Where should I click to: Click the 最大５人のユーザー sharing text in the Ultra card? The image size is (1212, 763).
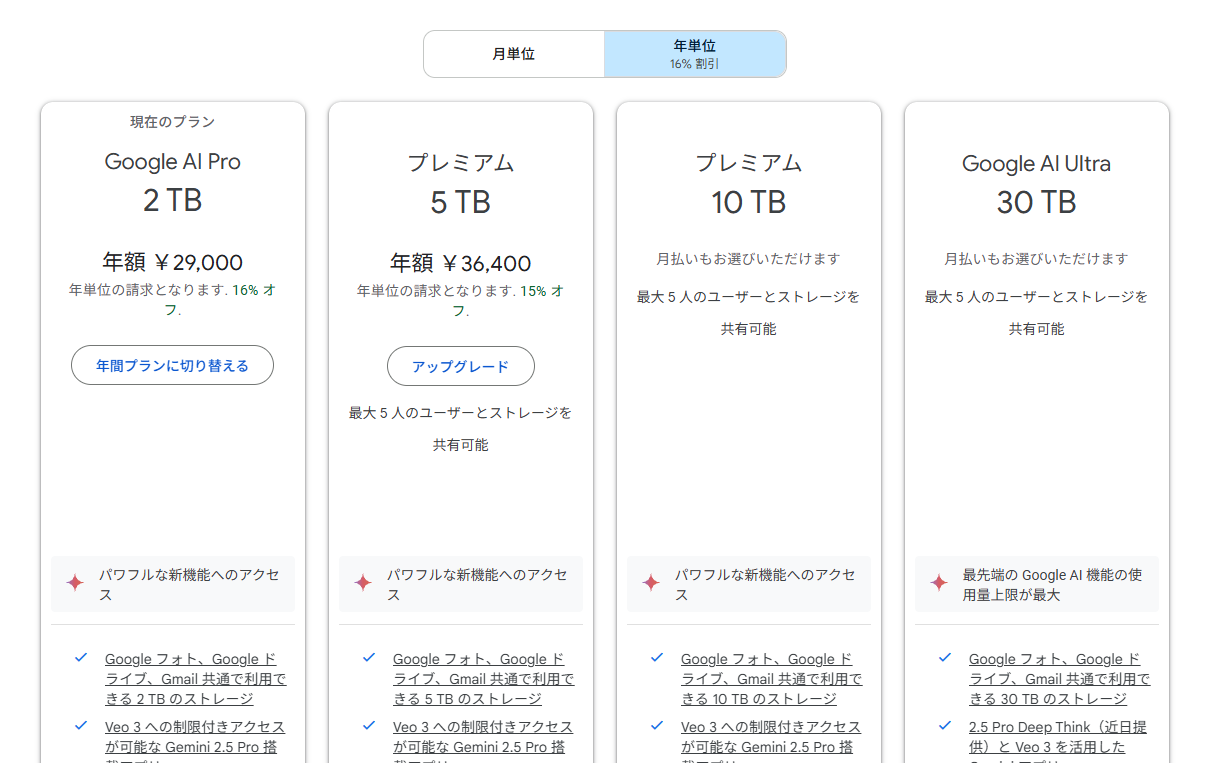pos(1037,312)
